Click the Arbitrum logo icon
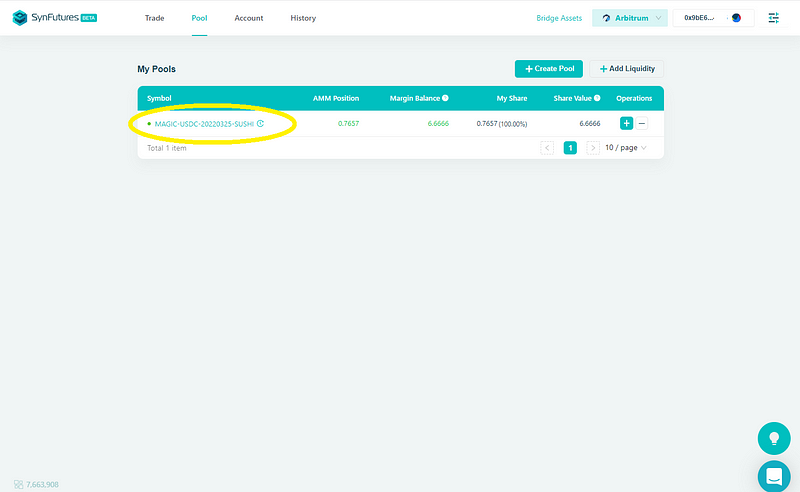 point(606,18)
